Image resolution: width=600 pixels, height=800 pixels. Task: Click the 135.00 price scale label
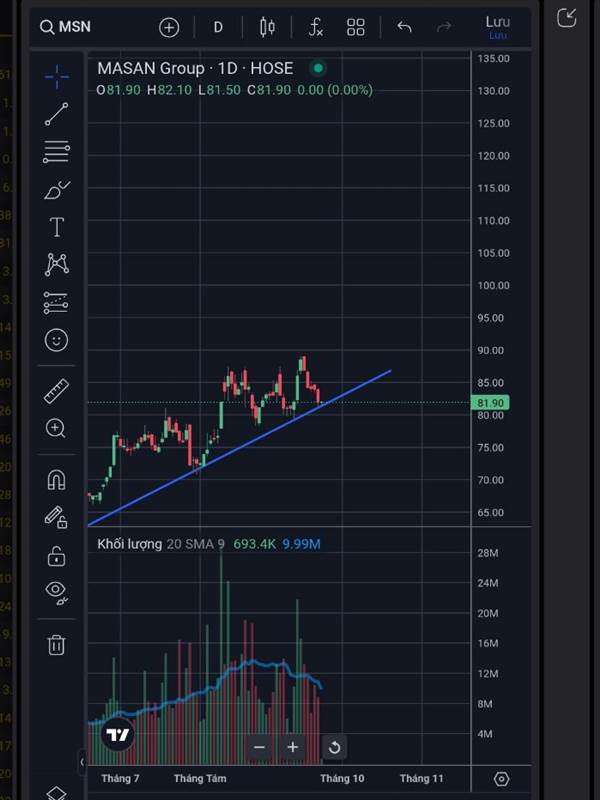(x=493, y=58)
